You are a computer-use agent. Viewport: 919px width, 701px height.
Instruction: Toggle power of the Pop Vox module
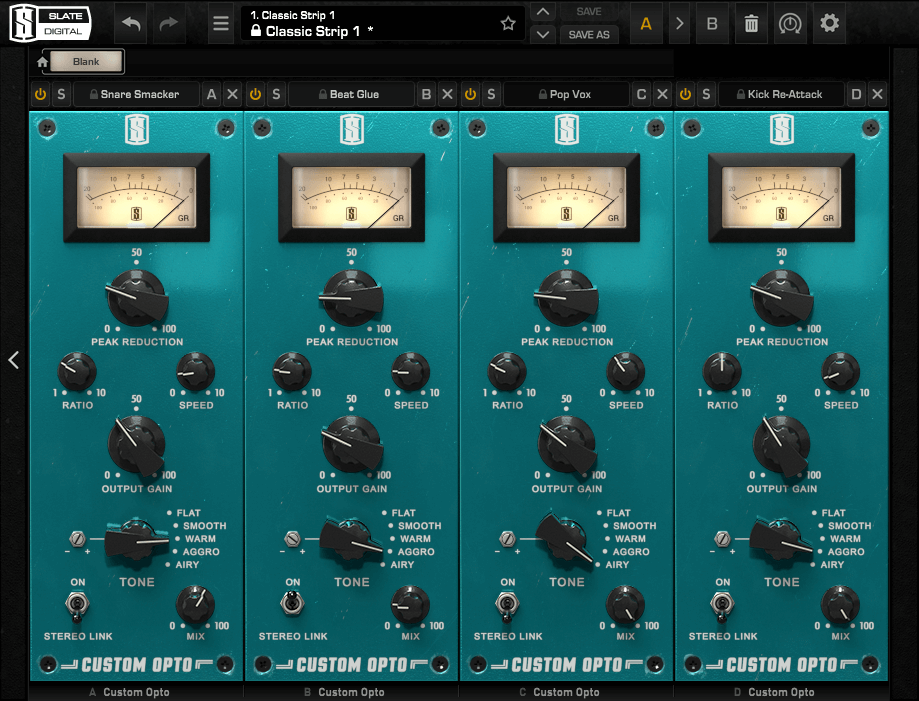coord(471,94)
